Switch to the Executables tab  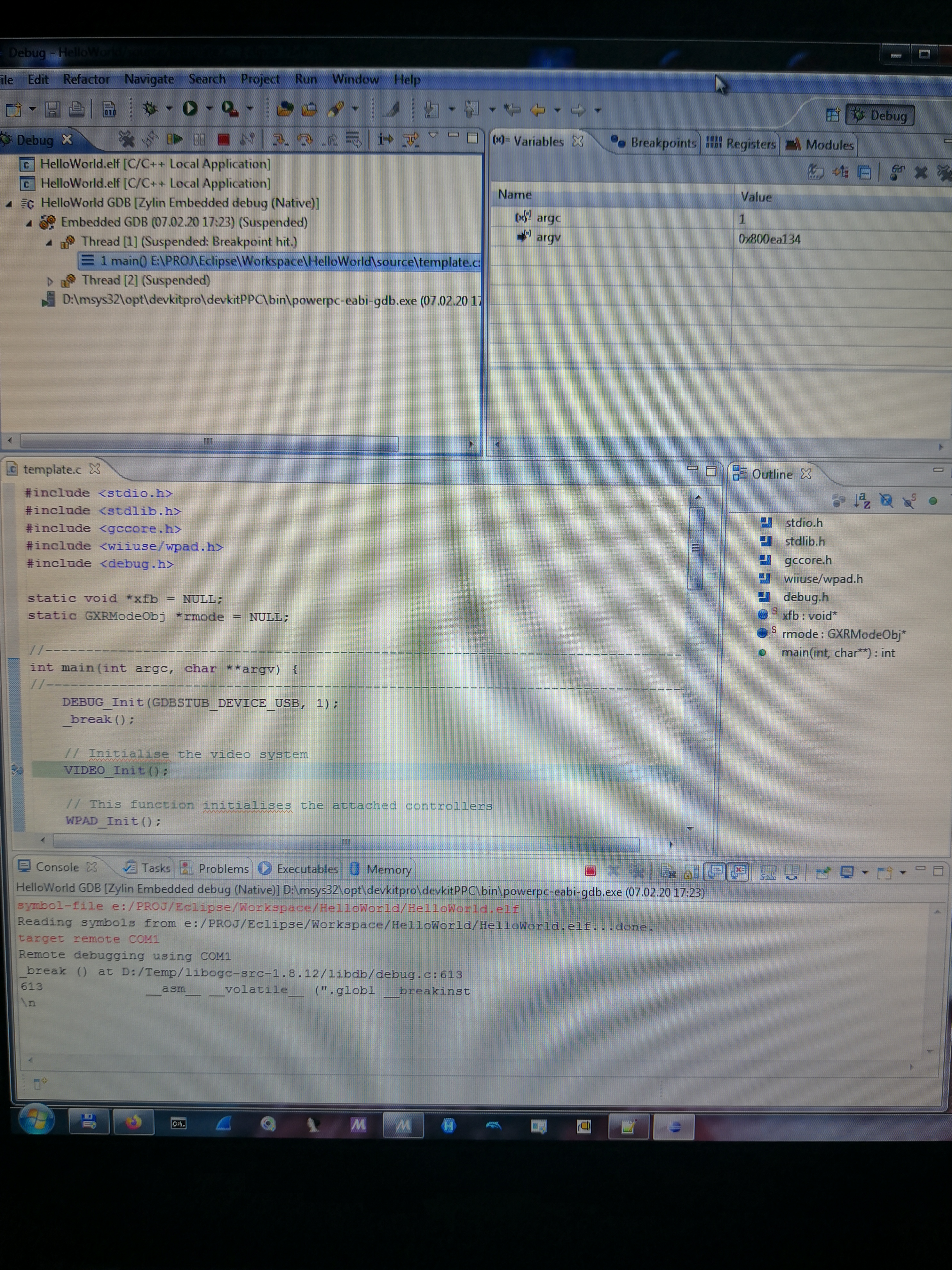point(299,869)
